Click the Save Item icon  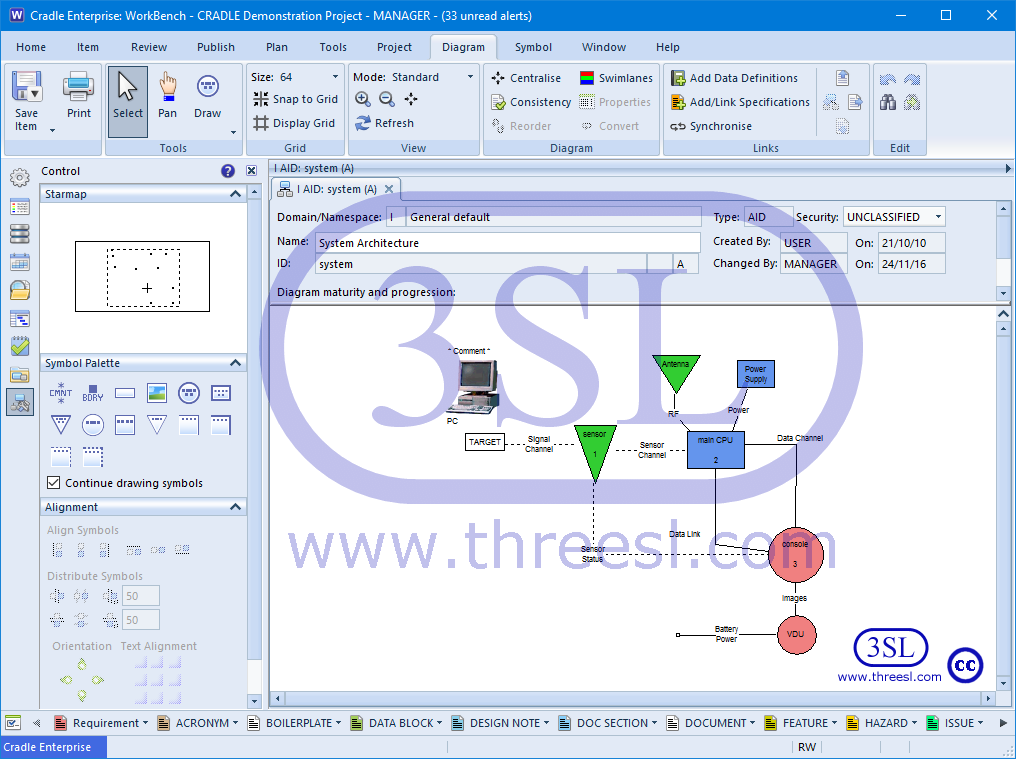pyautogui.click(x=26, y=86)
